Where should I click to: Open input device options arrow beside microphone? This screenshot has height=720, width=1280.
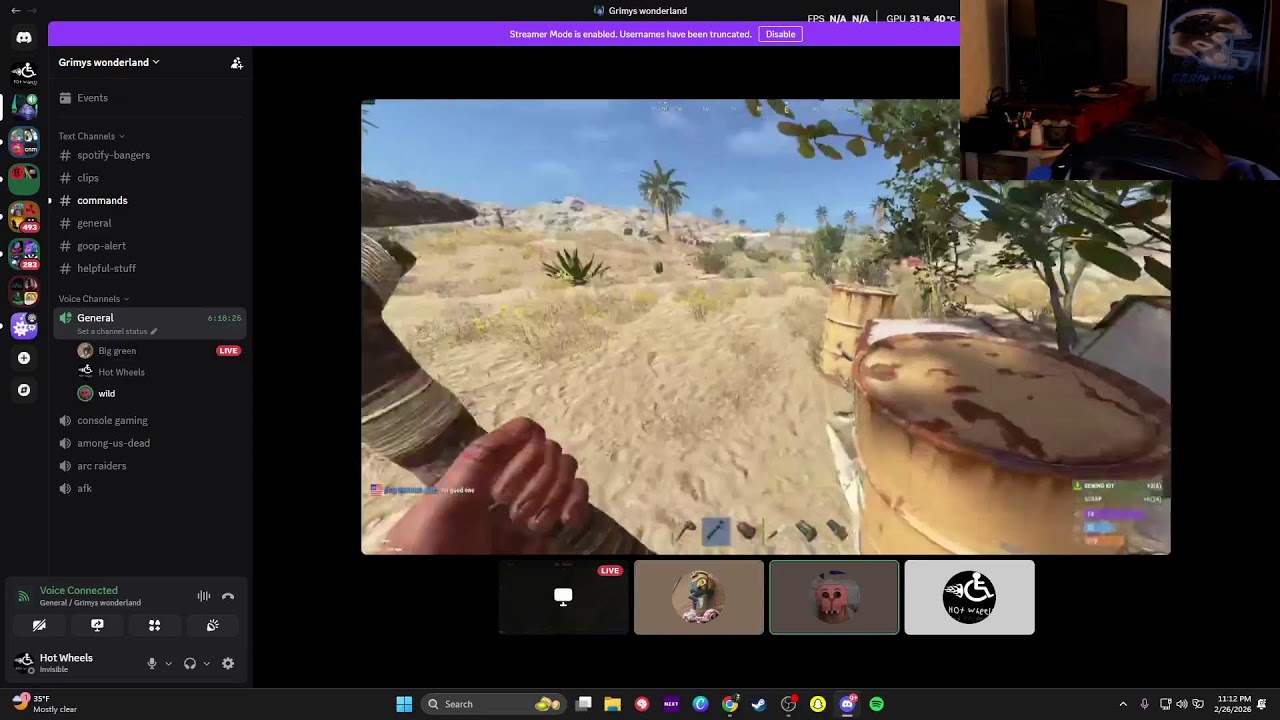168,663
